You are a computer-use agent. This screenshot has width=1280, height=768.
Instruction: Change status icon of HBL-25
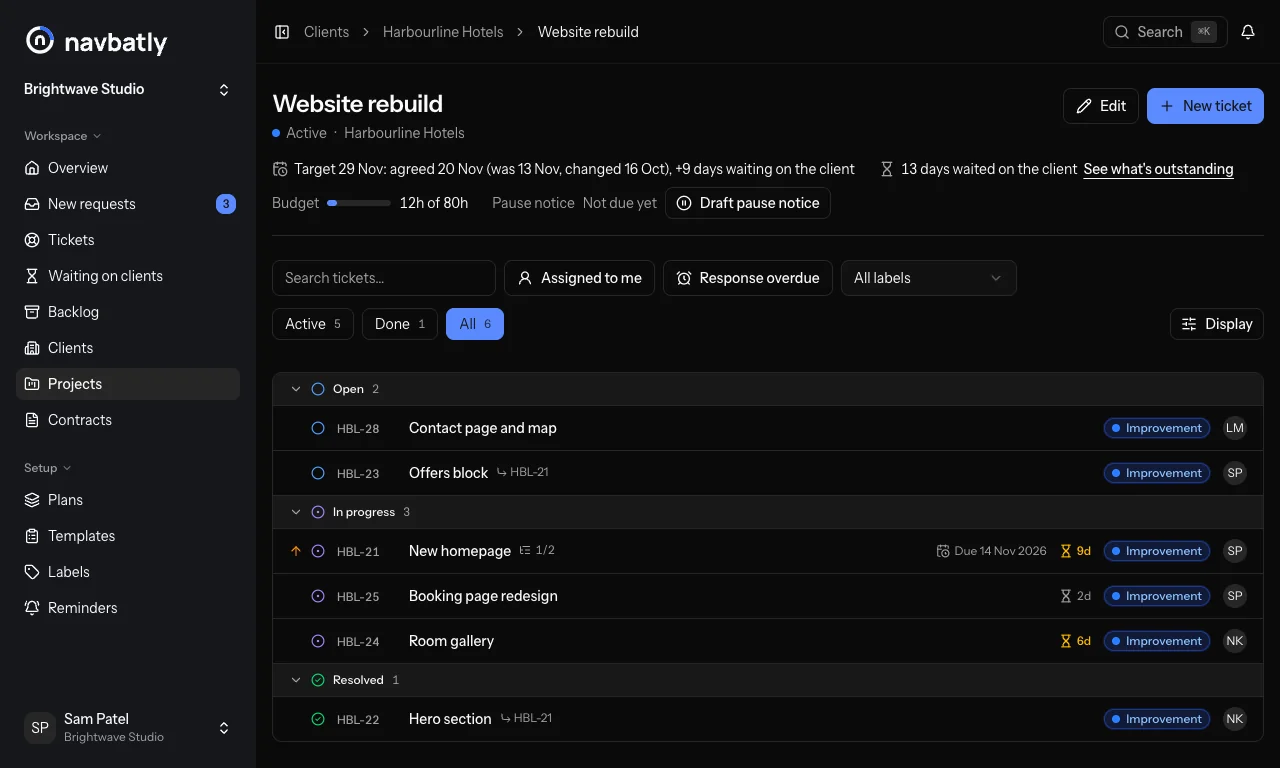pos(318,596)
